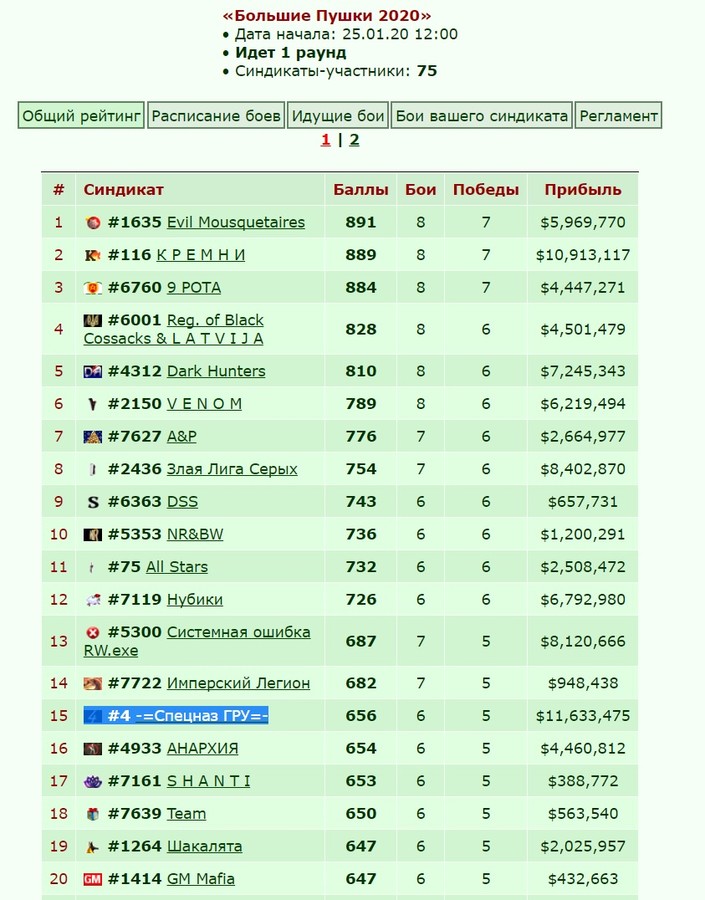Image resolution: width=705 pixels, height=900 pixels.
Task: Click the Dark Hunters syndicate emblem icon
Action: [92, 372]
